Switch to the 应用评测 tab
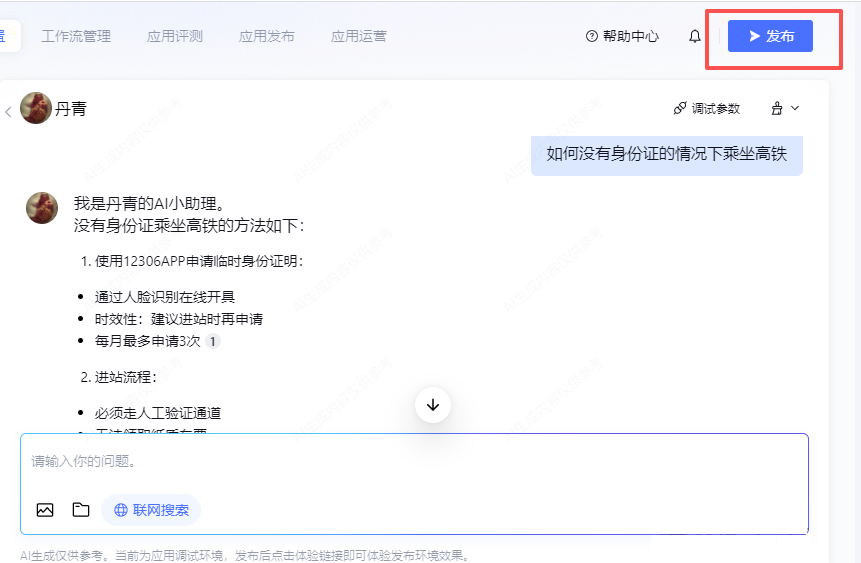This screenshot has width=861, height=563. point(175,36)
